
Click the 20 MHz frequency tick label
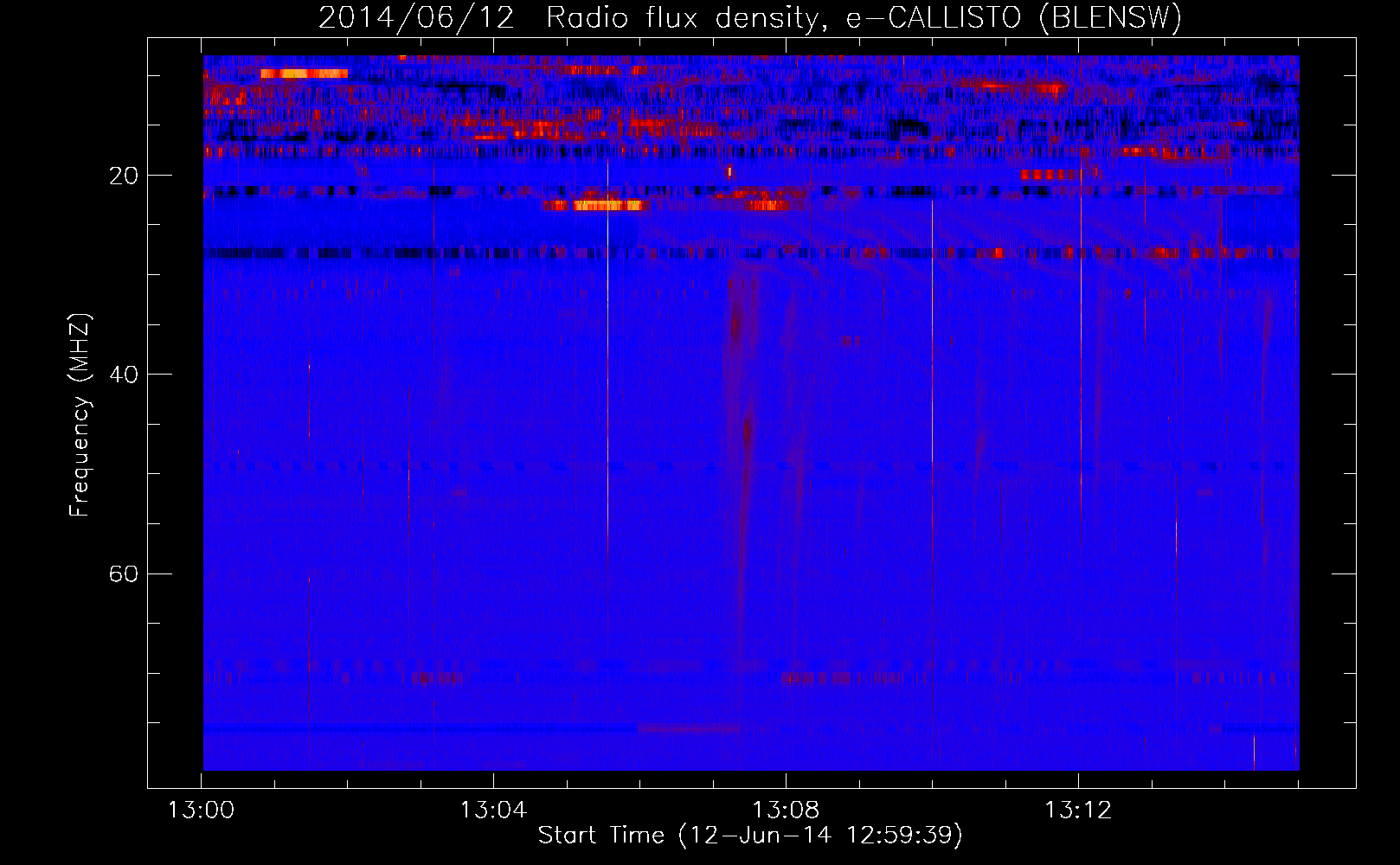click(124, 176)
